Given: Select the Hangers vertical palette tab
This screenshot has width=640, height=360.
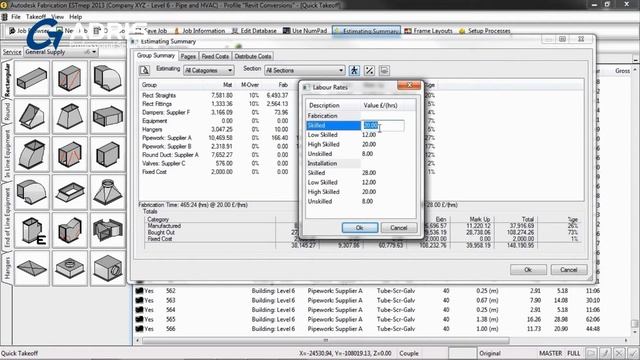Looking at the screenshot, I should [7, 269].
